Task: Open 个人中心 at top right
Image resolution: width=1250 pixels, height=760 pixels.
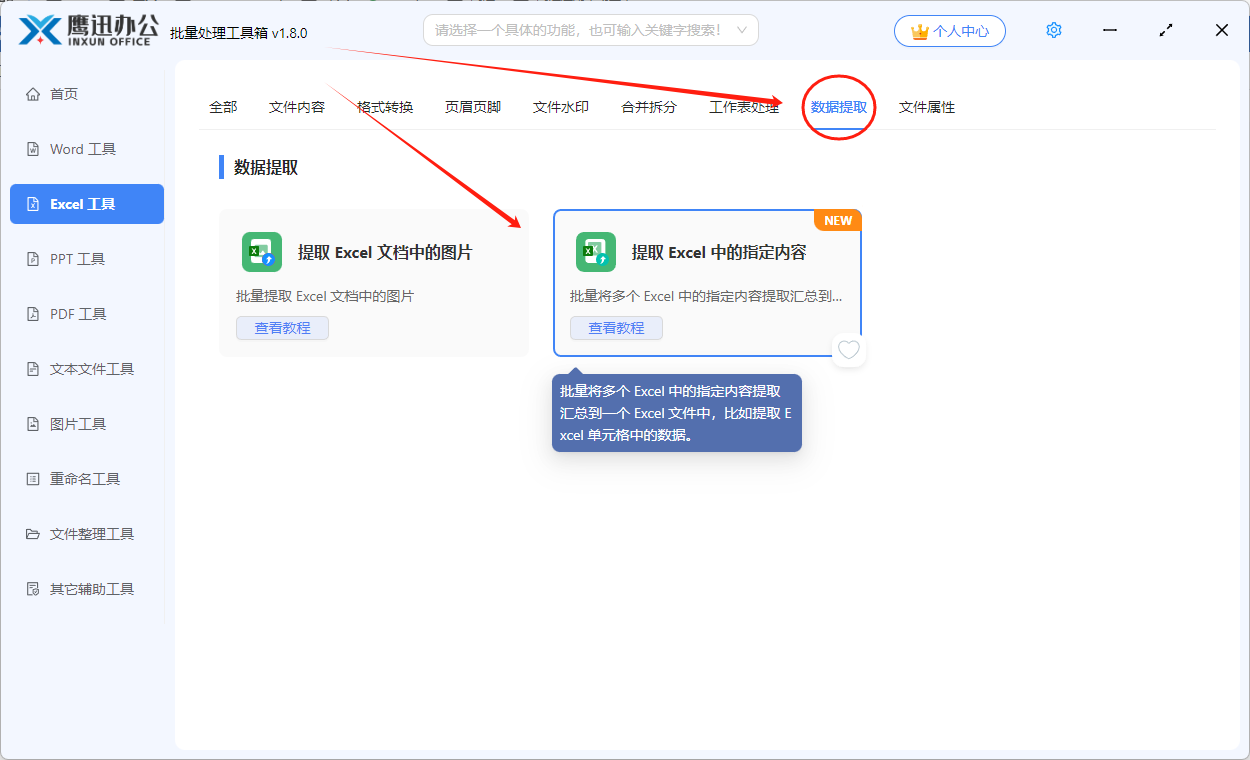Action: click(x=949, y=30)
